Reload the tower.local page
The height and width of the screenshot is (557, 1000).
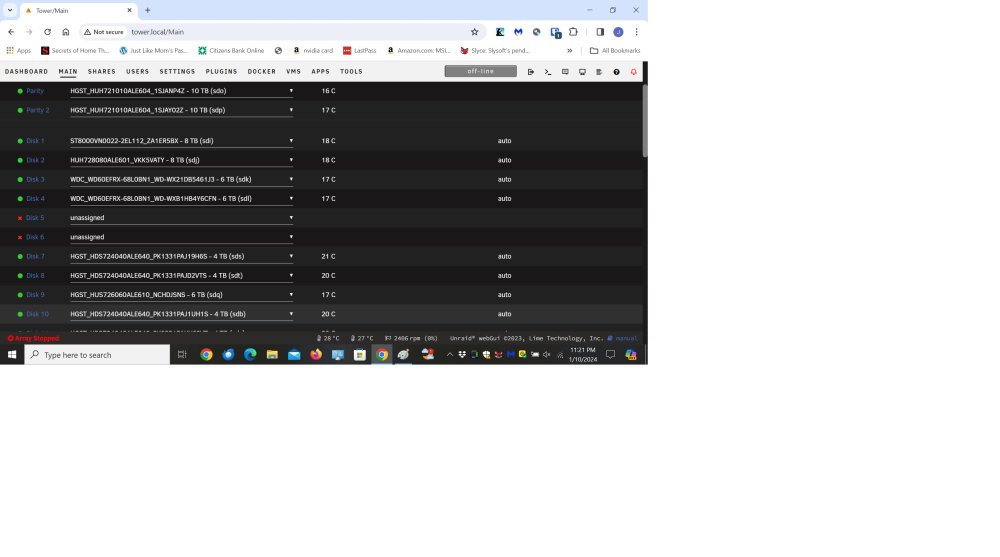[47, 32]
